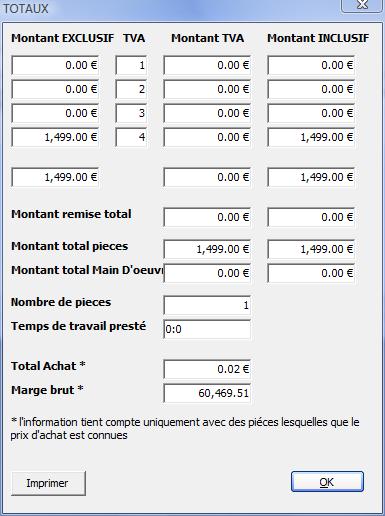Image resolution: width=385 pixels, height=516 pixels.
Task: Click the Montant INCLUSIF grand total field
Action: tap(311, 177)
